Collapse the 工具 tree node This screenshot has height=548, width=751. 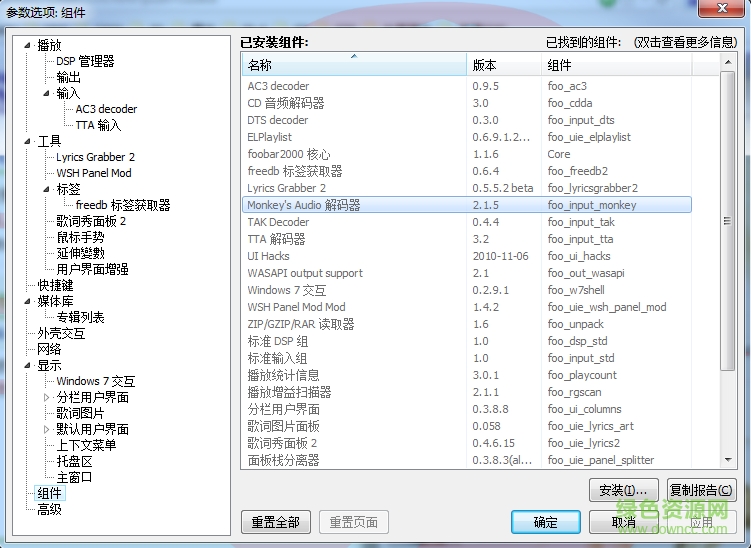click(x=27, y=141)
